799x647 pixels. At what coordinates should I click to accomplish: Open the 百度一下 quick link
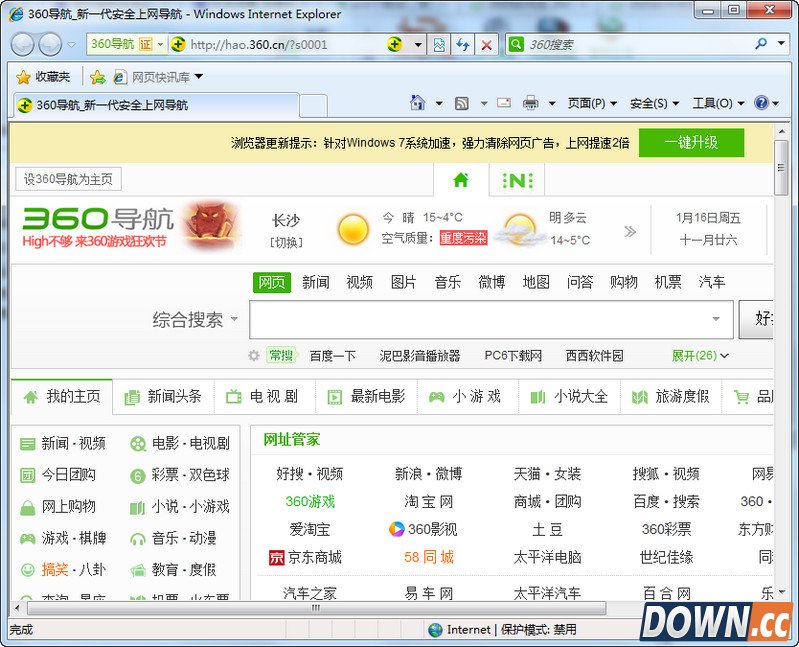click(332, 356)
